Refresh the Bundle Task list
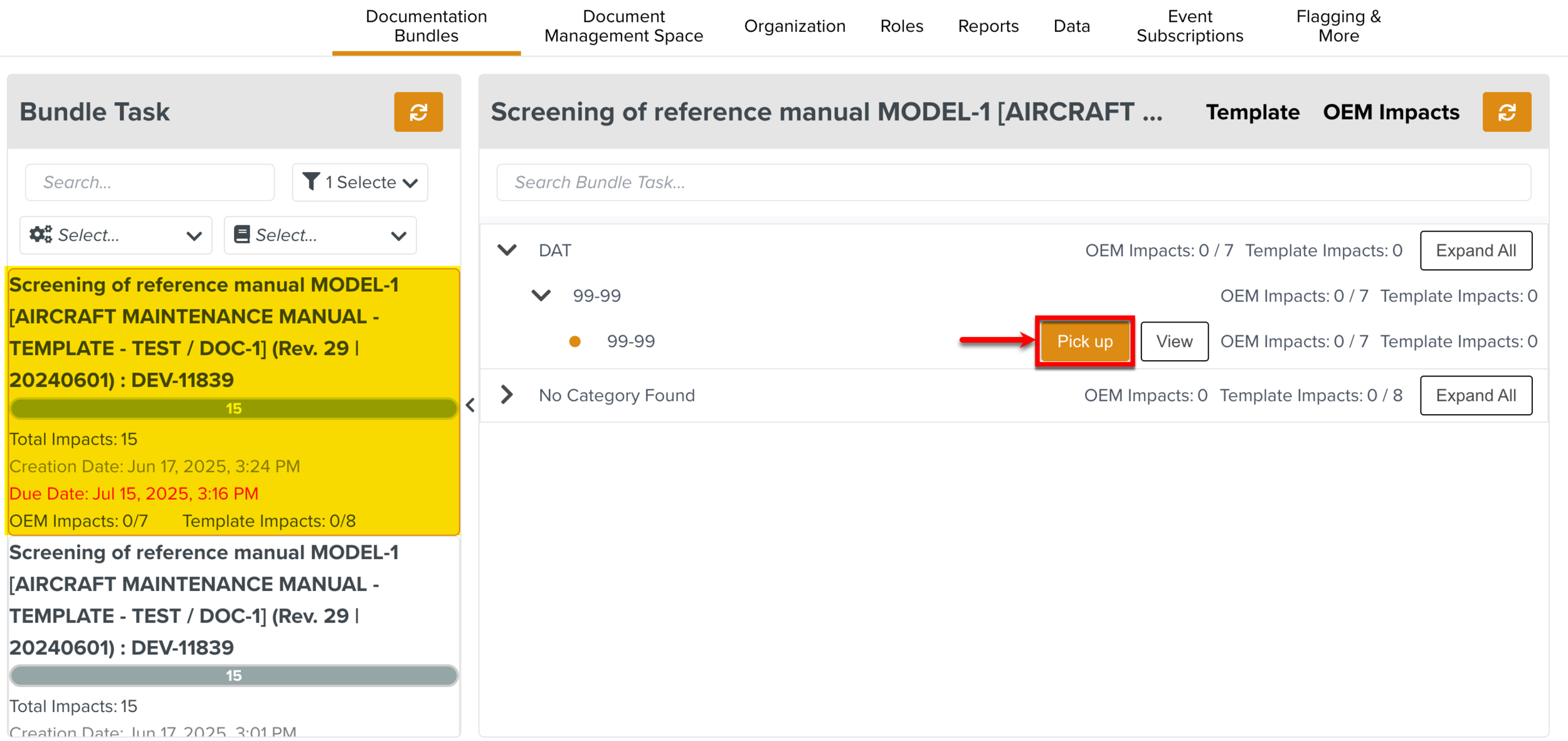 (418, 112)
